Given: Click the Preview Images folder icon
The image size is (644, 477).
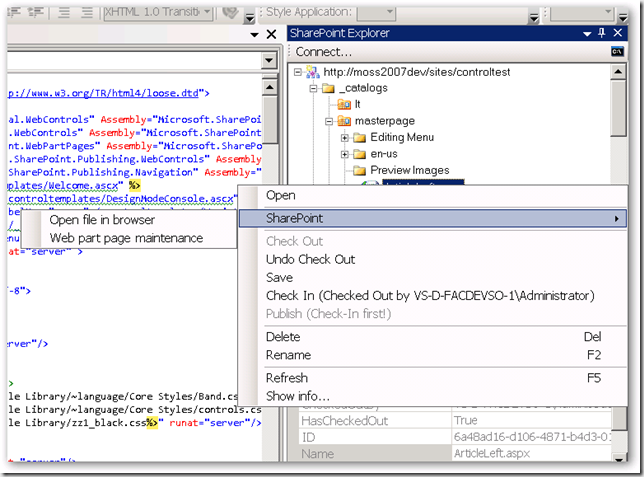Looking at the screenshot, I should (x=359, y=170).
